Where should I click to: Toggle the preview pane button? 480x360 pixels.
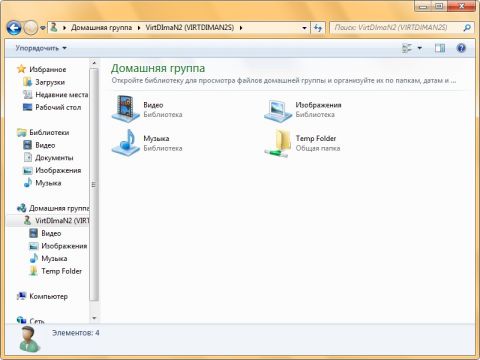click(x=440, y=48)
